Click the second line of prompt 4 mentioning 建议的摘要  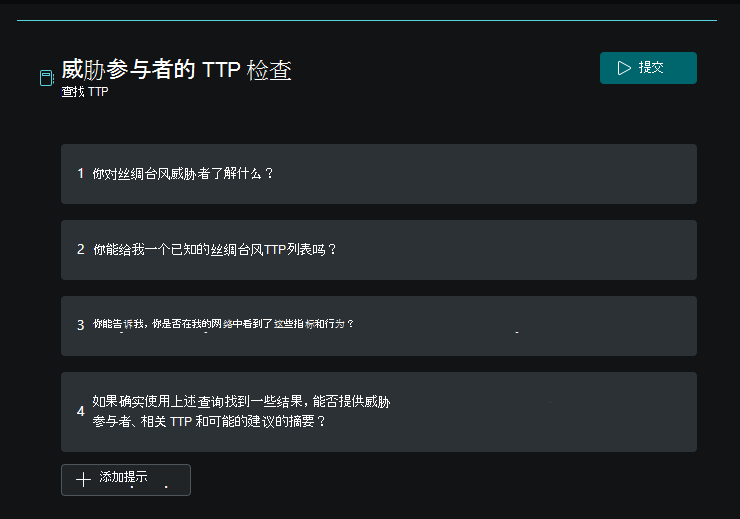pos(209,421)
